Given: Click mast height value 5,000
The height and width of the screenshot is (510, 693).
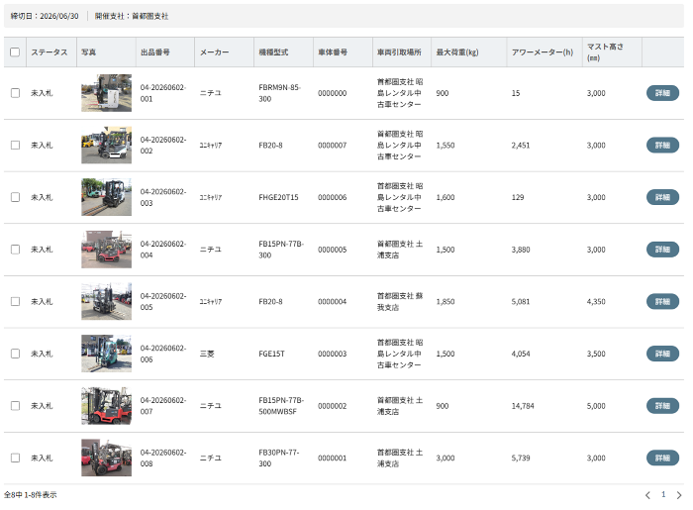Looking at the screenshot, I should pos(596,406).
